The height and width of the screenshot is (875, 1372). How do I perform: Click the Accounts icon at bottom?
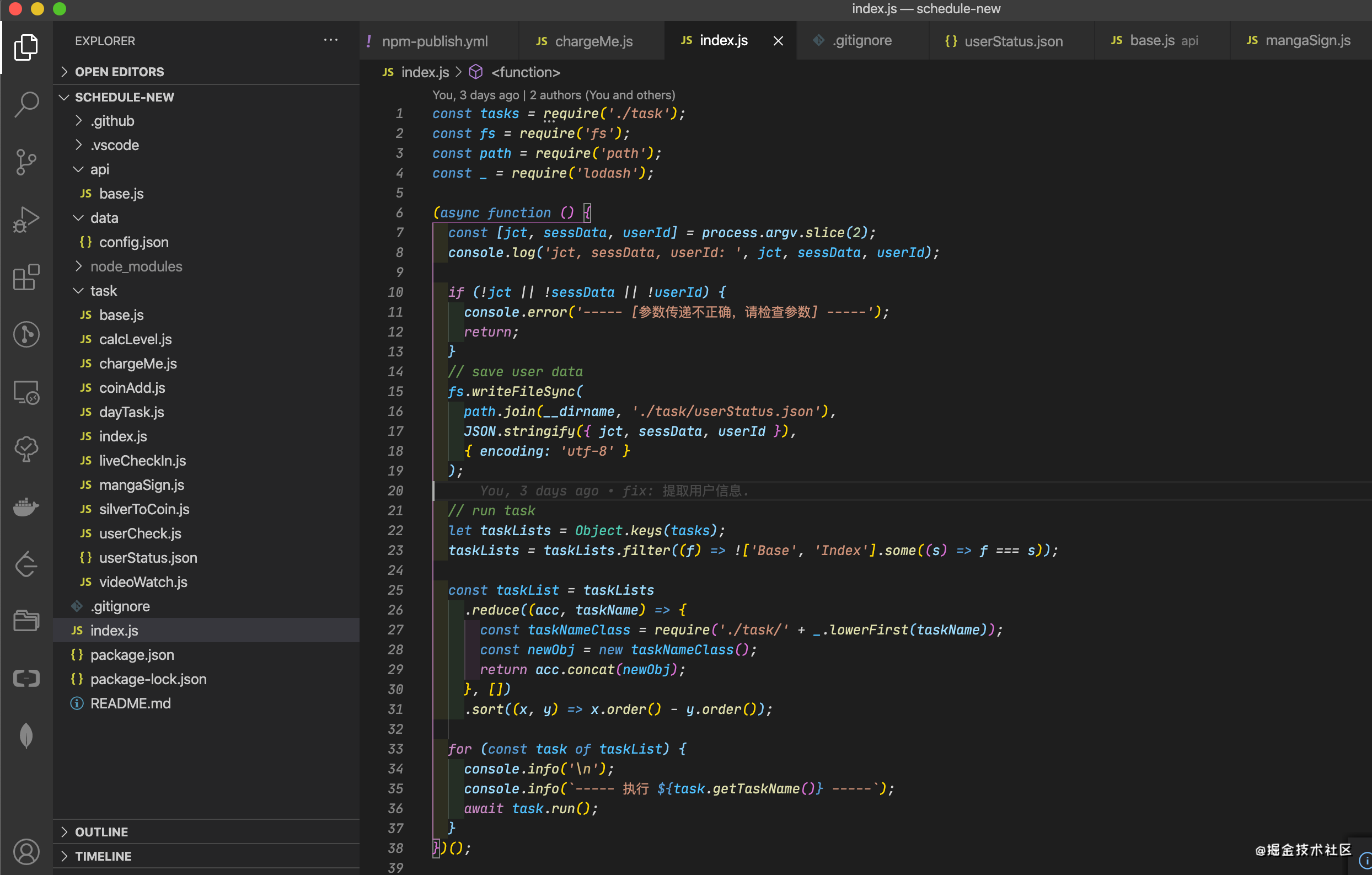click(26, 852)
